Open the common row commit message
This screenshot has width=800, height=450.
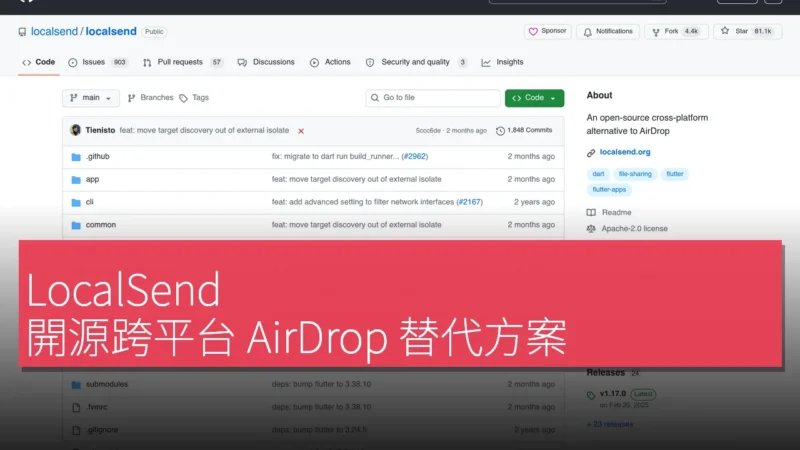click(356, 224)
